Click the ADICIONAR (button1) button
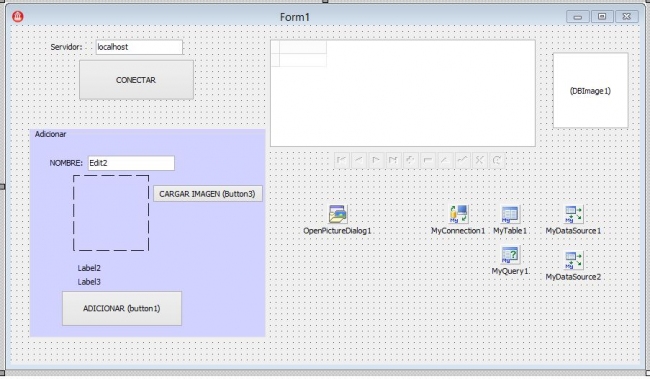 point(122,309)
